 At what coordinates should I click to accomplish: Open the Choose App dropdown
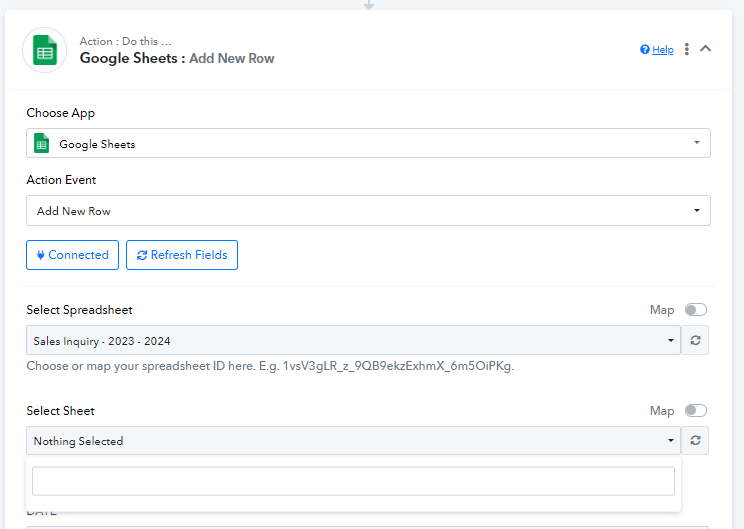(368, 143)
